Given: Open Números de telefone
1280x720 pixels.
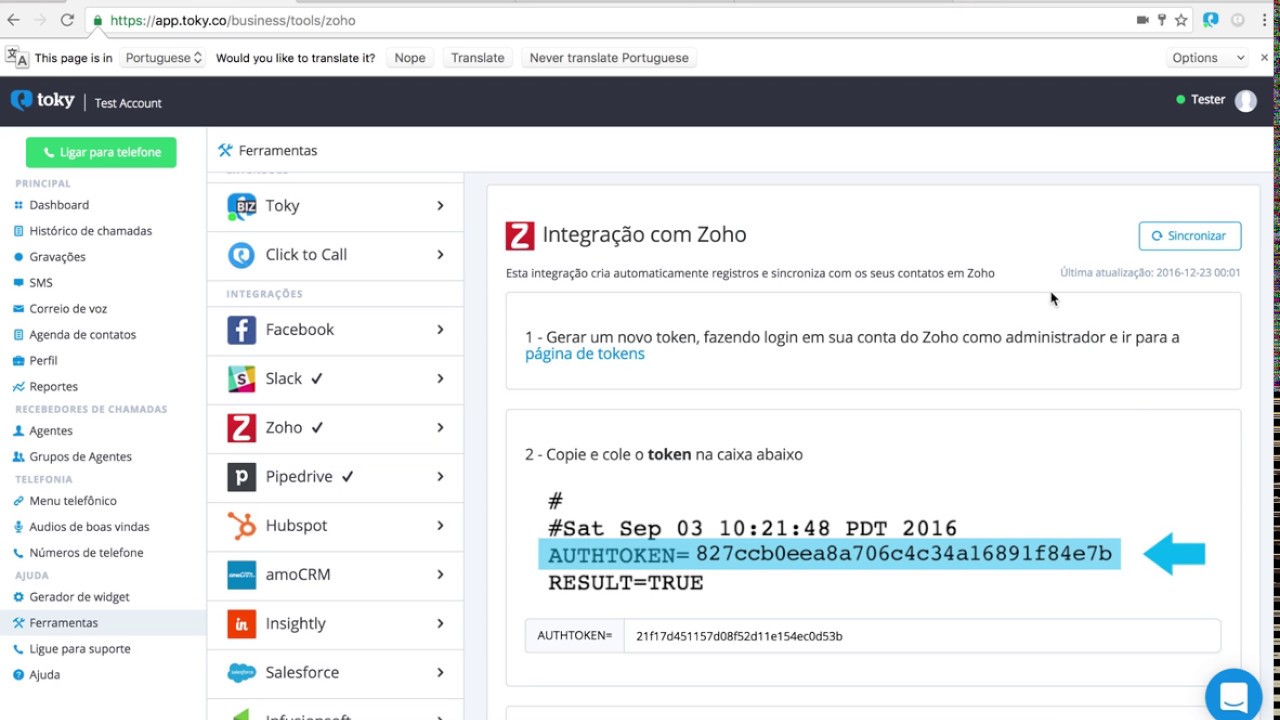Looking at the screenshot, I should (x=86, y=553).
